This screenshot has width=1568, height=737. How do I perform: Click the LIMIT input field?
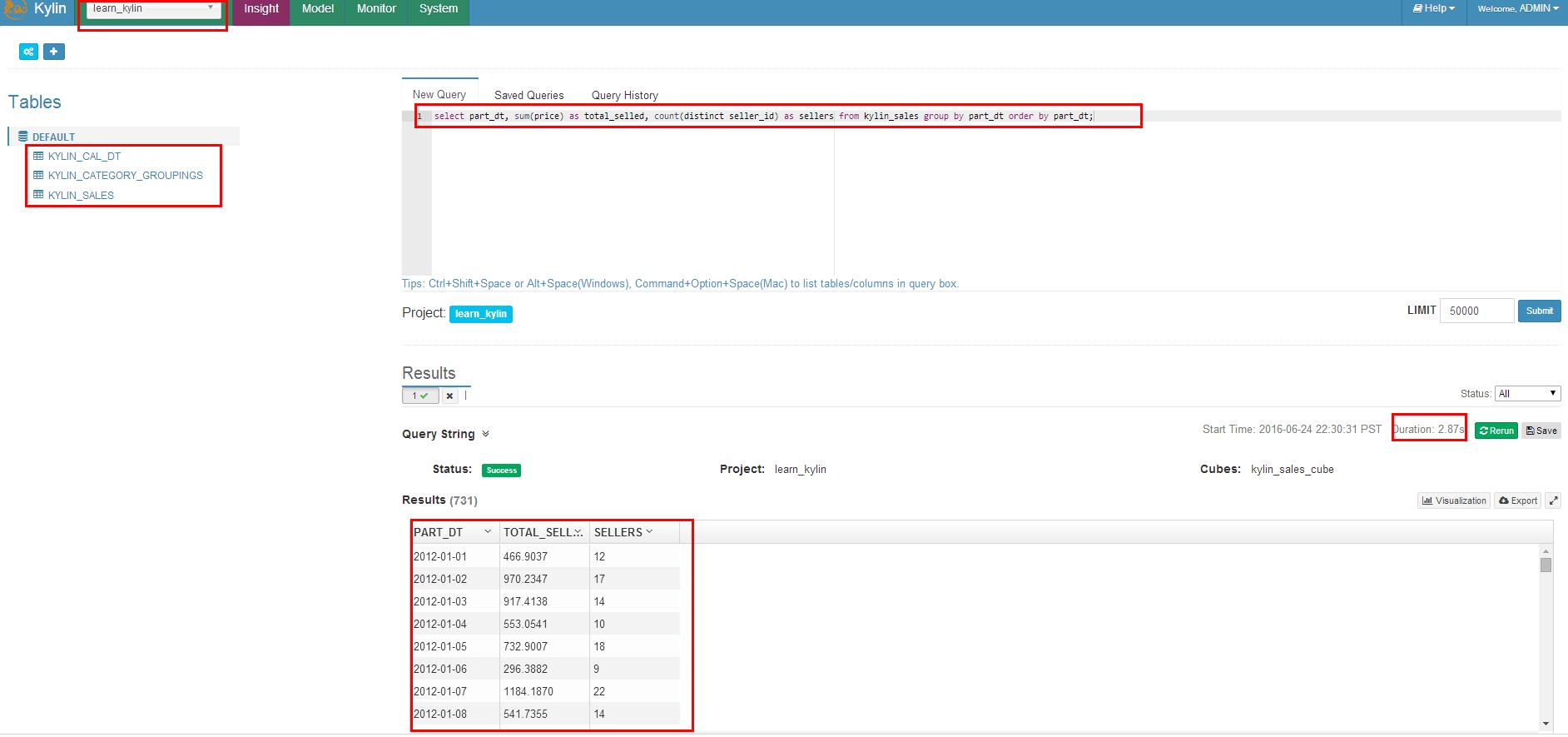[1476, 311]
